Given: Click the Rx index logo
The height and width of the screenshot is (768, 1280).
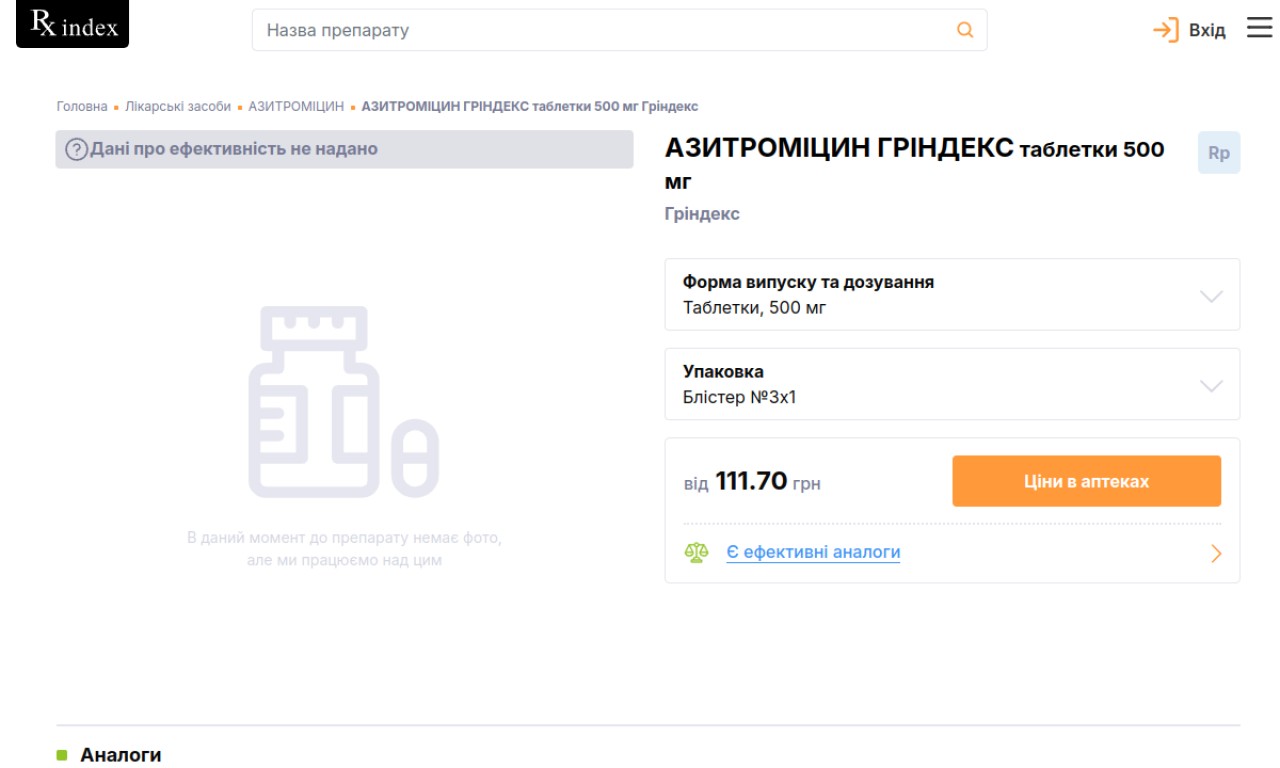Looking at the screenshot, I should (73, 25).
